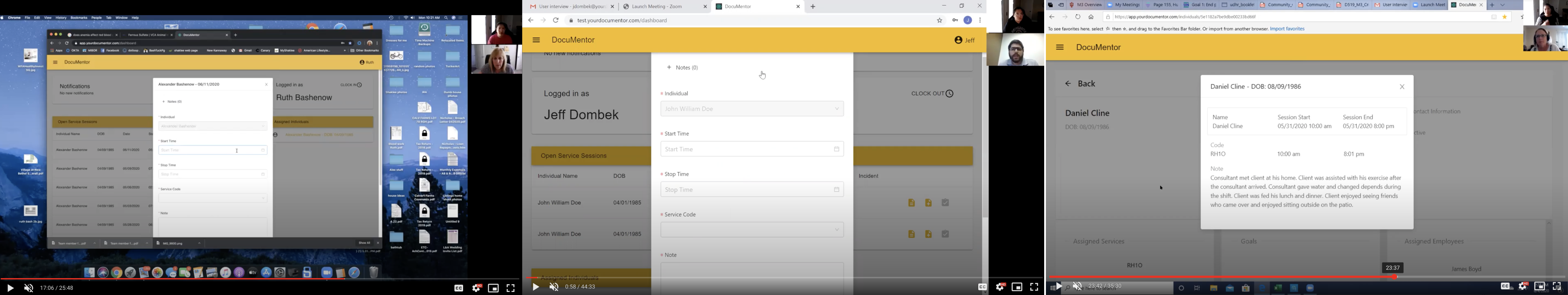
Task: Go Home in the right browser toolbar
Action: (x=1091, y=17)
